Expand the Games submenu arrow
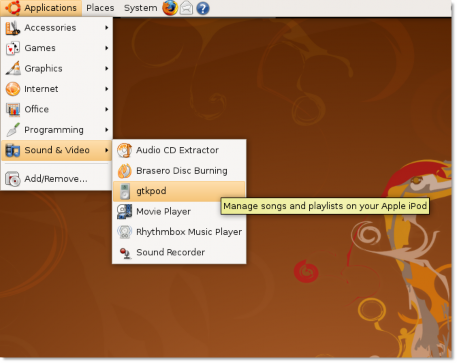Screen dimensions: 457x363 (107, 48)
